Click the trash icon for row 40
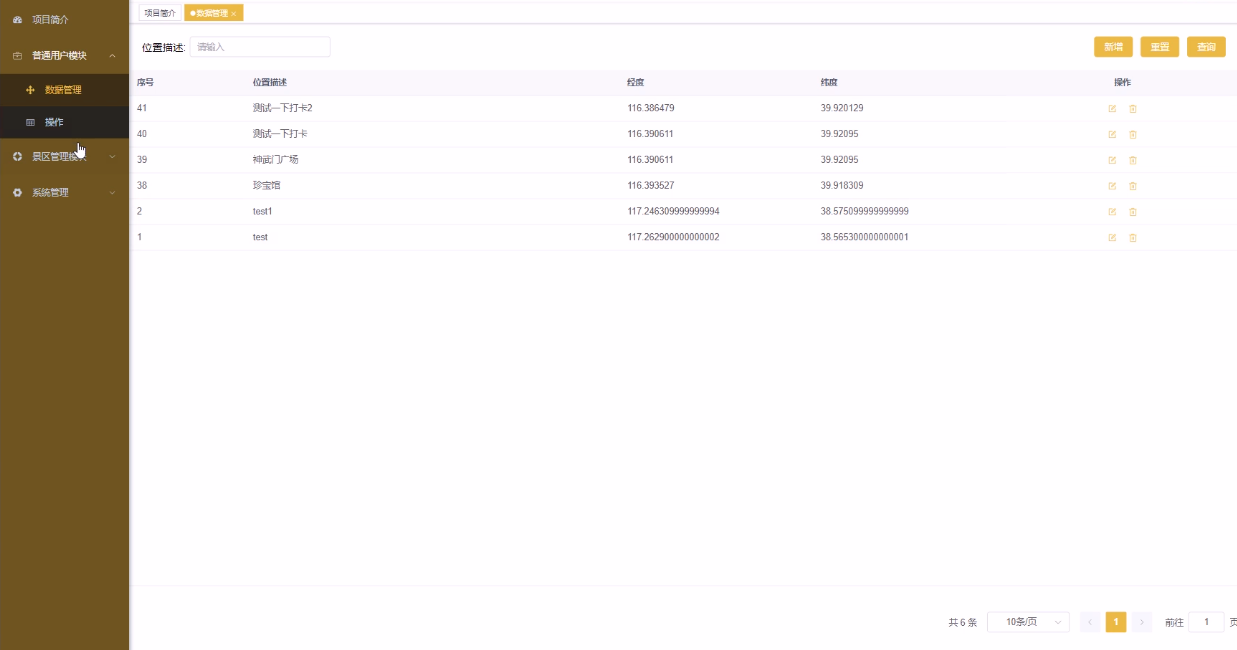 (1133, 134)
